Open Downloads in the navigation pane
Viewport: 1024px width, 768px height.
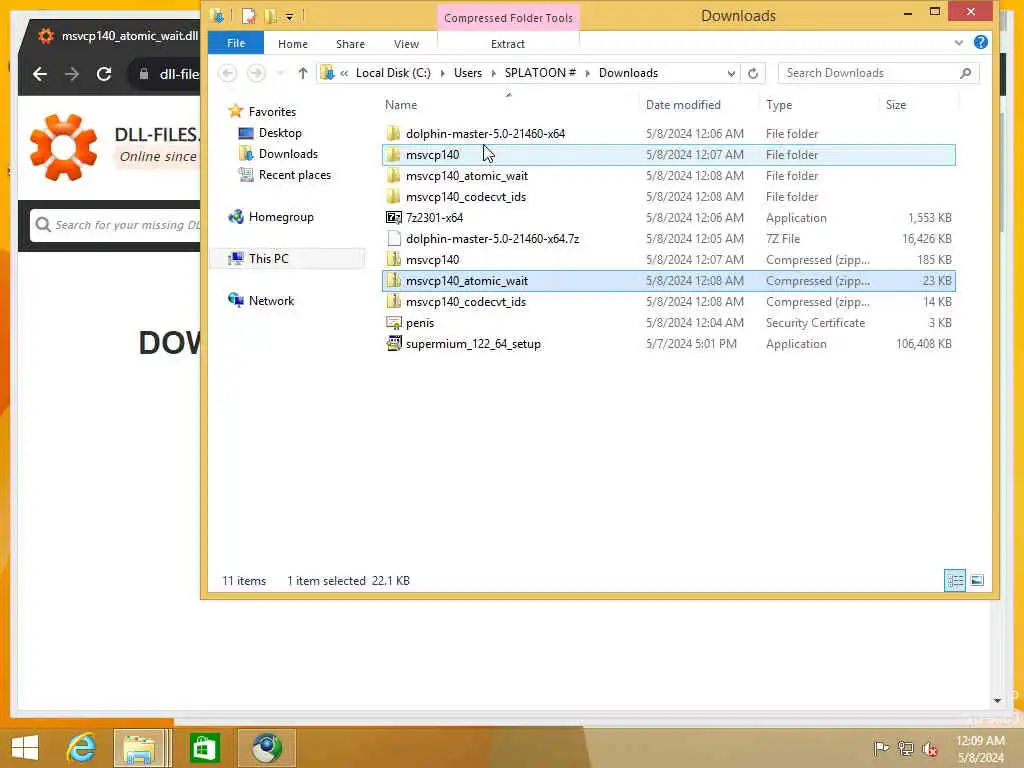288,154
